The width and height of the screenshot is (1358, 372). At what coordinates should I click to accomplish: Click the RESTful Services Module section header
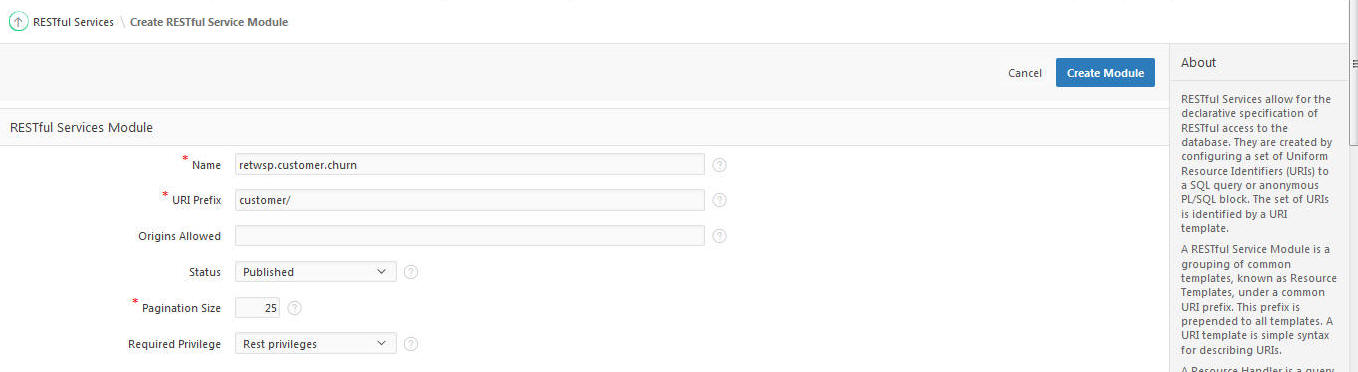[81, 128]
